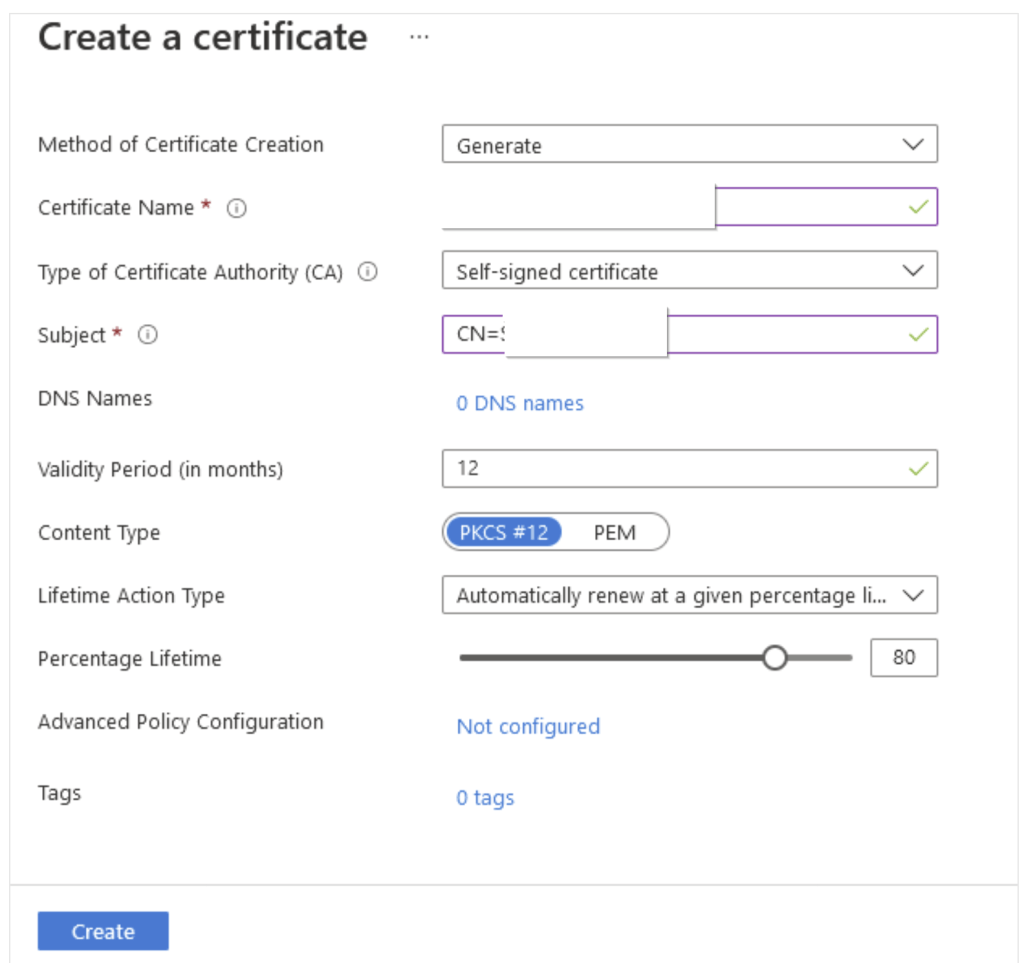
Task: Click info icon beside Type of Certificate Authority
Action: [x=367, y=272]
